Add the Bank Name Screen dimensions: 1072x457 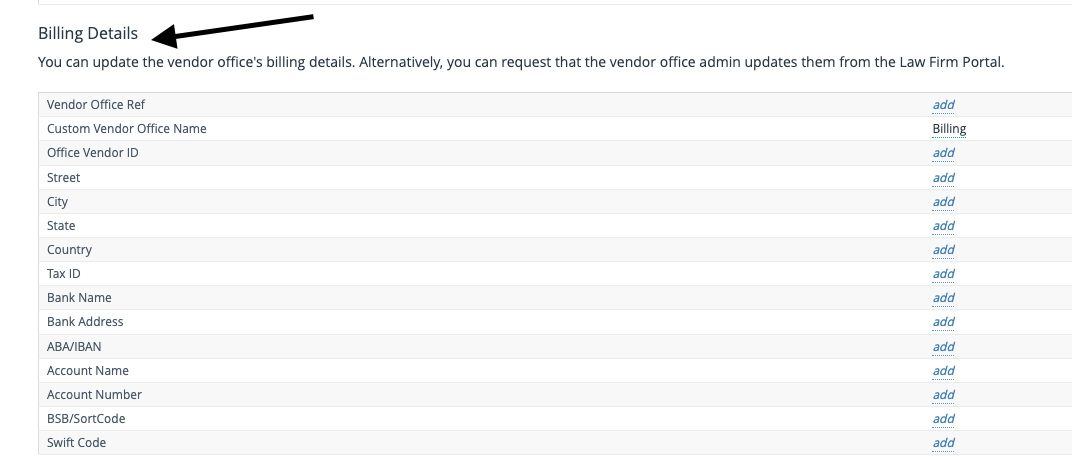(x=943, y=298)
